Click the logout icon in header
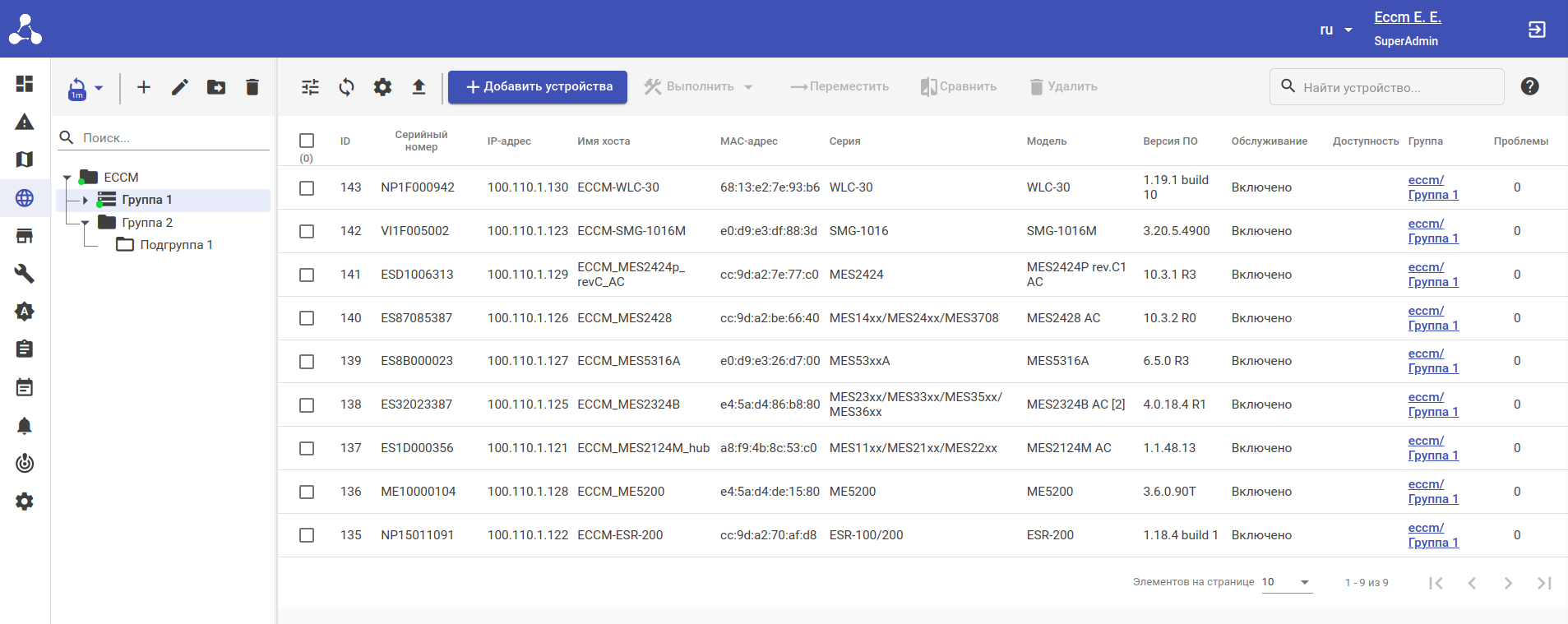1568x624 pixels. click(1536, 30)
